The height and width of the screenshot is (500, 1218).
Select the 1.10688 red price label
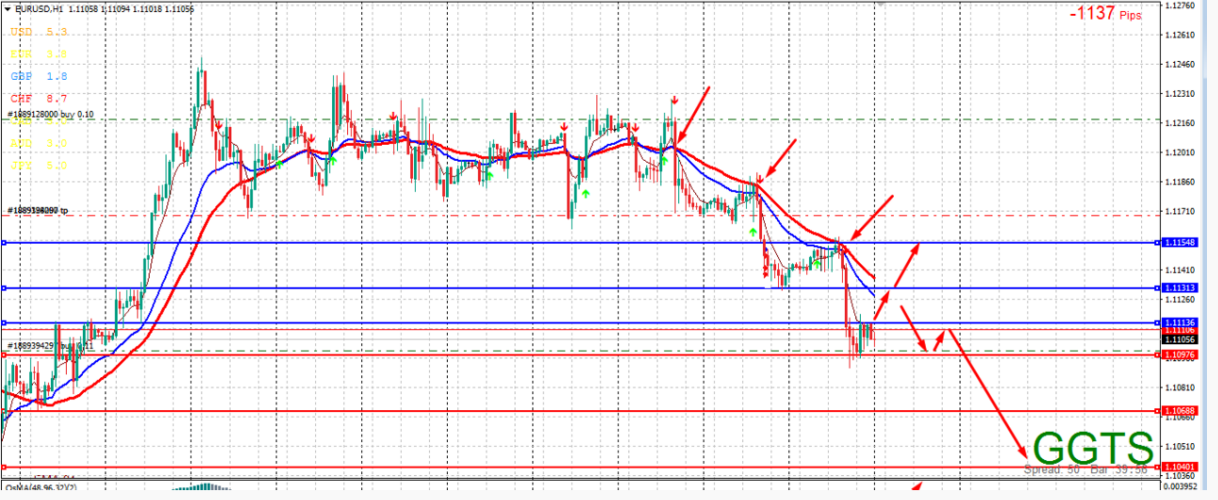[x=1181, y=411]
